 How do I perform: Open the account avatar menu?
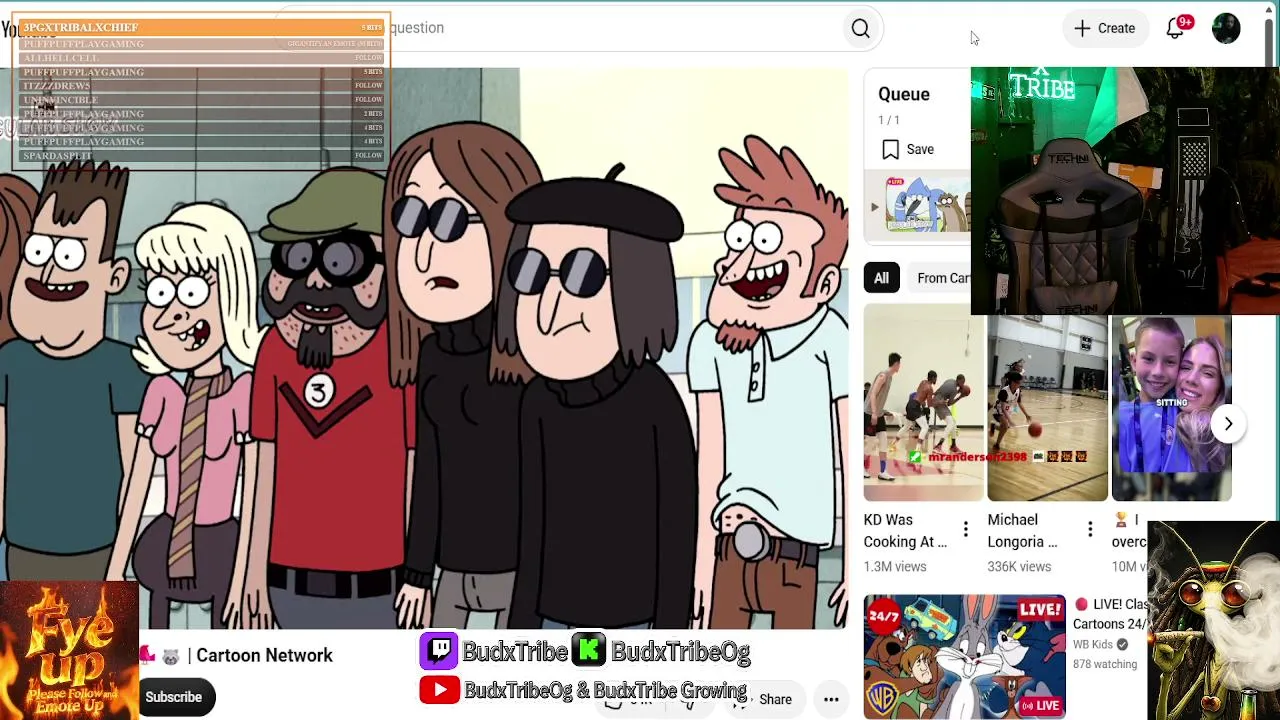click(x=1226, y=28)
